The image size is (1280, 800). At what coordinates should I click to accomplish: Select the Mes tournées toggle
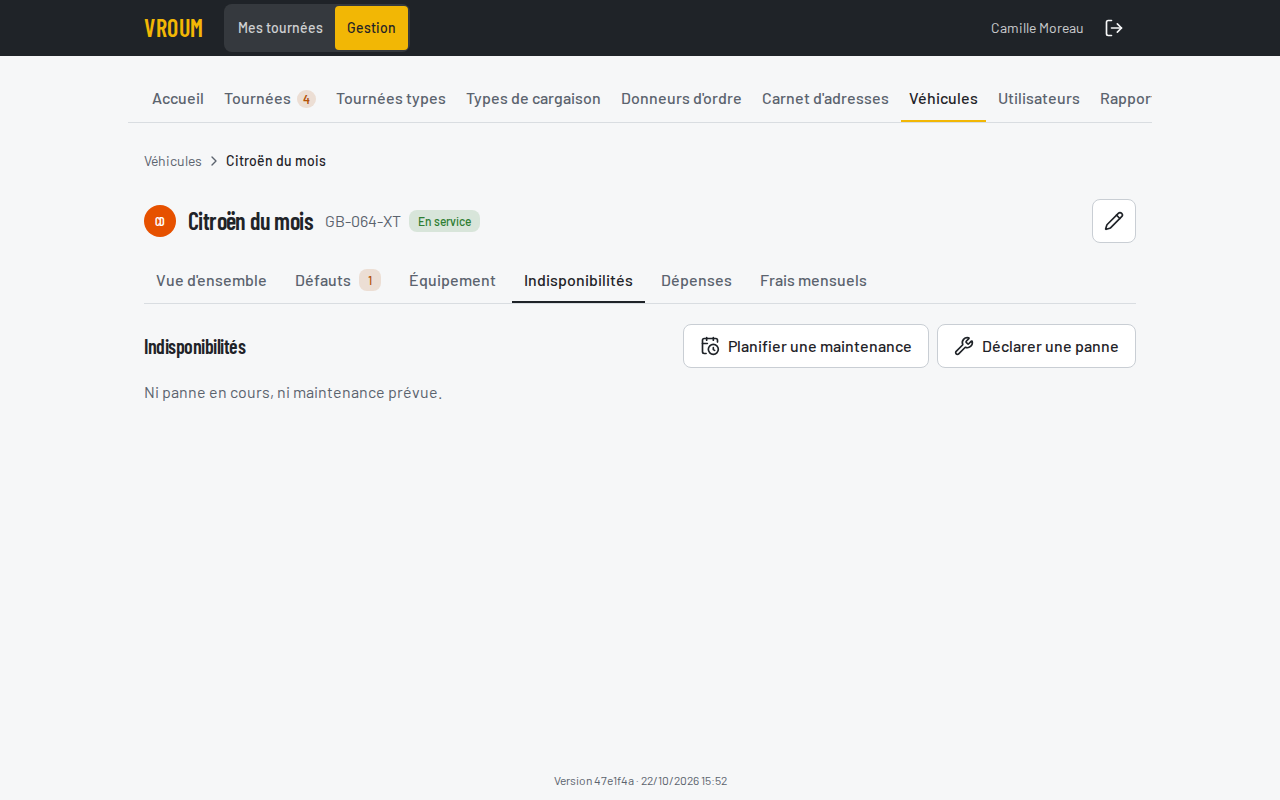tap(280, 28)
